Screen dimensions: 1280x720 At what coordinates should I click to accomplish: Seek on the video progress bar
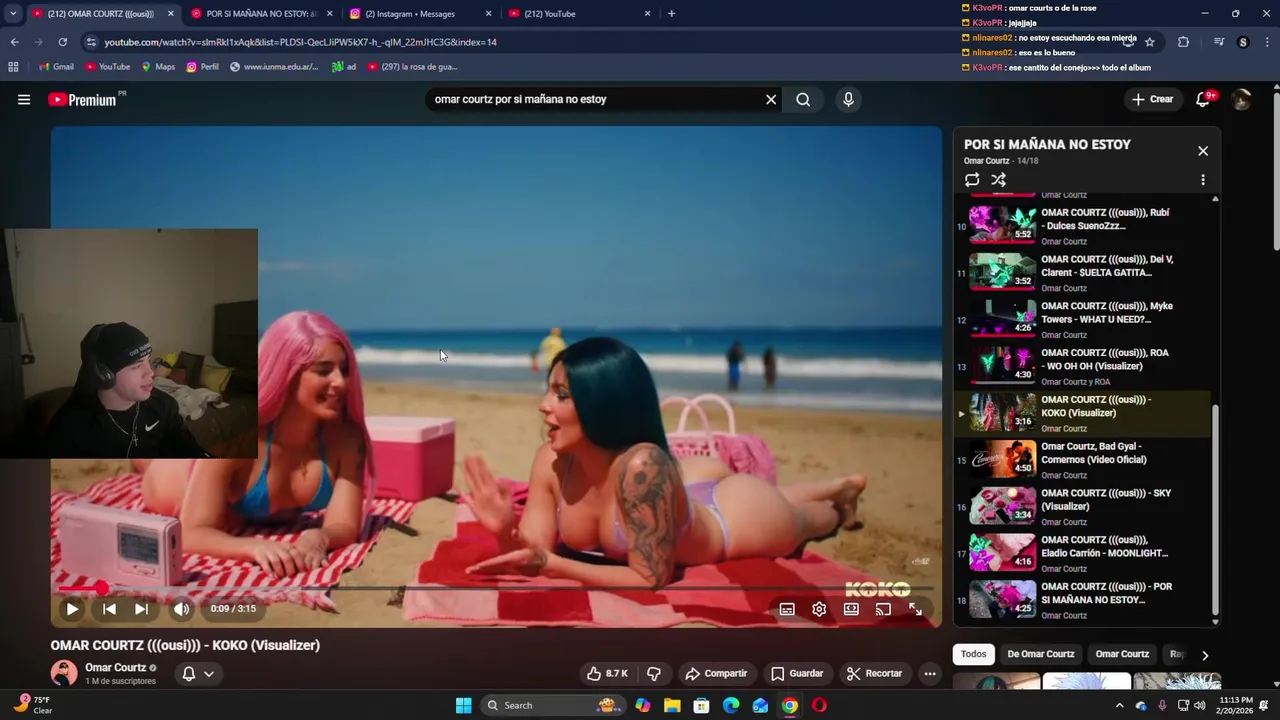pos(496,589)
